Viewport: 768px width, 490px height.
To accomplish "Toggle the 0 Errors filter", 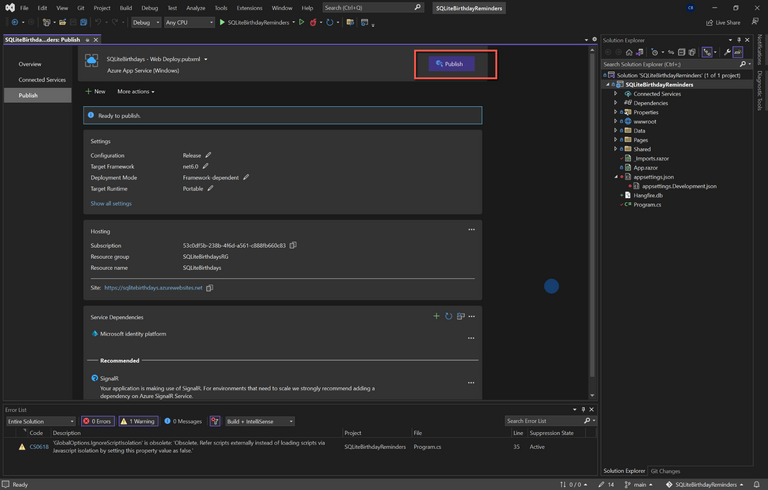I will 99,421.
